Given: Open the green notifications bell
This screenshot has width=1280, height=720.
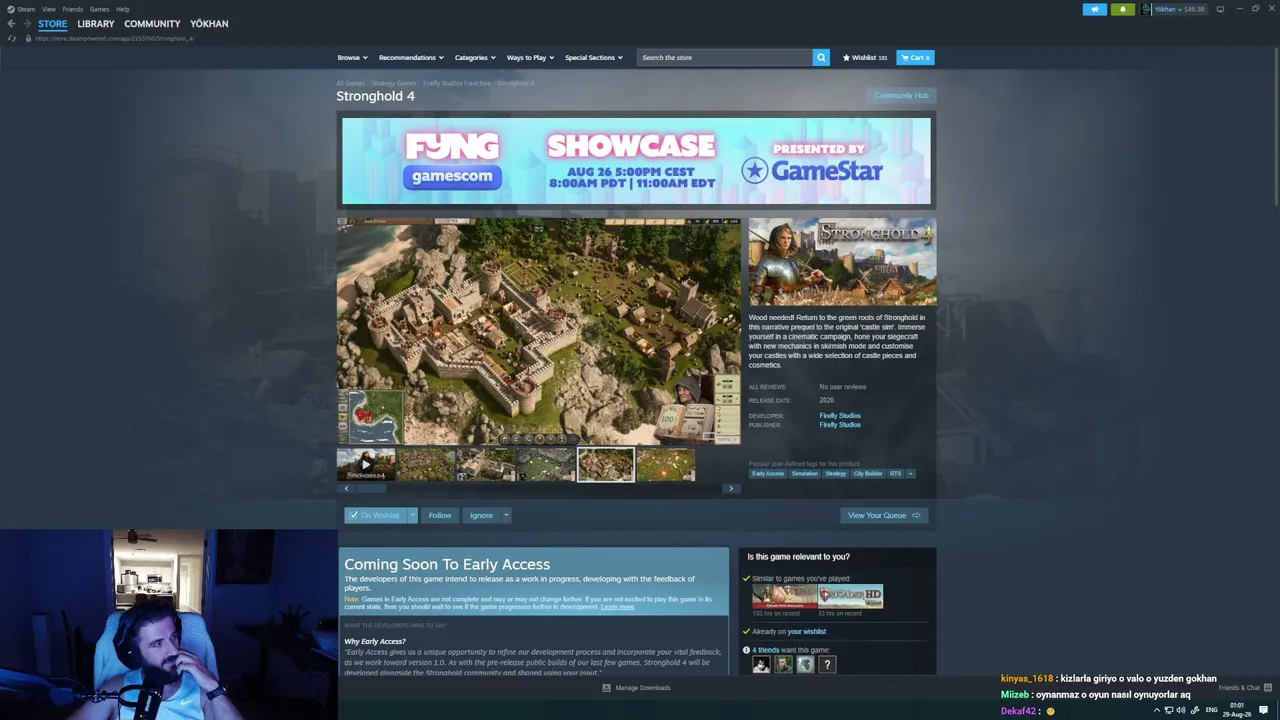Looking at the screenshot, I should tap(1122, 9).
